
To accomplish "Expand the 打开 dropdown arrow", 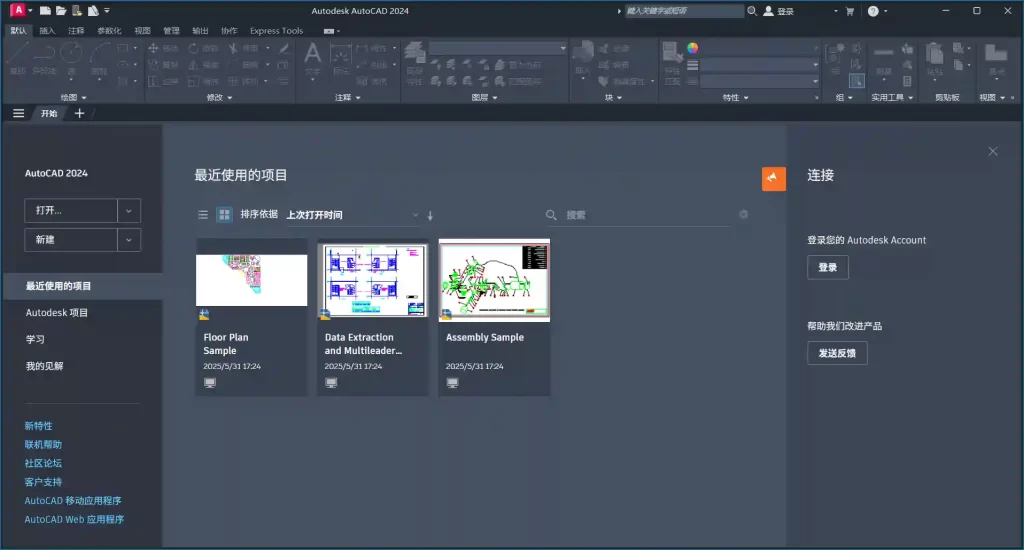I will [129, 211].
